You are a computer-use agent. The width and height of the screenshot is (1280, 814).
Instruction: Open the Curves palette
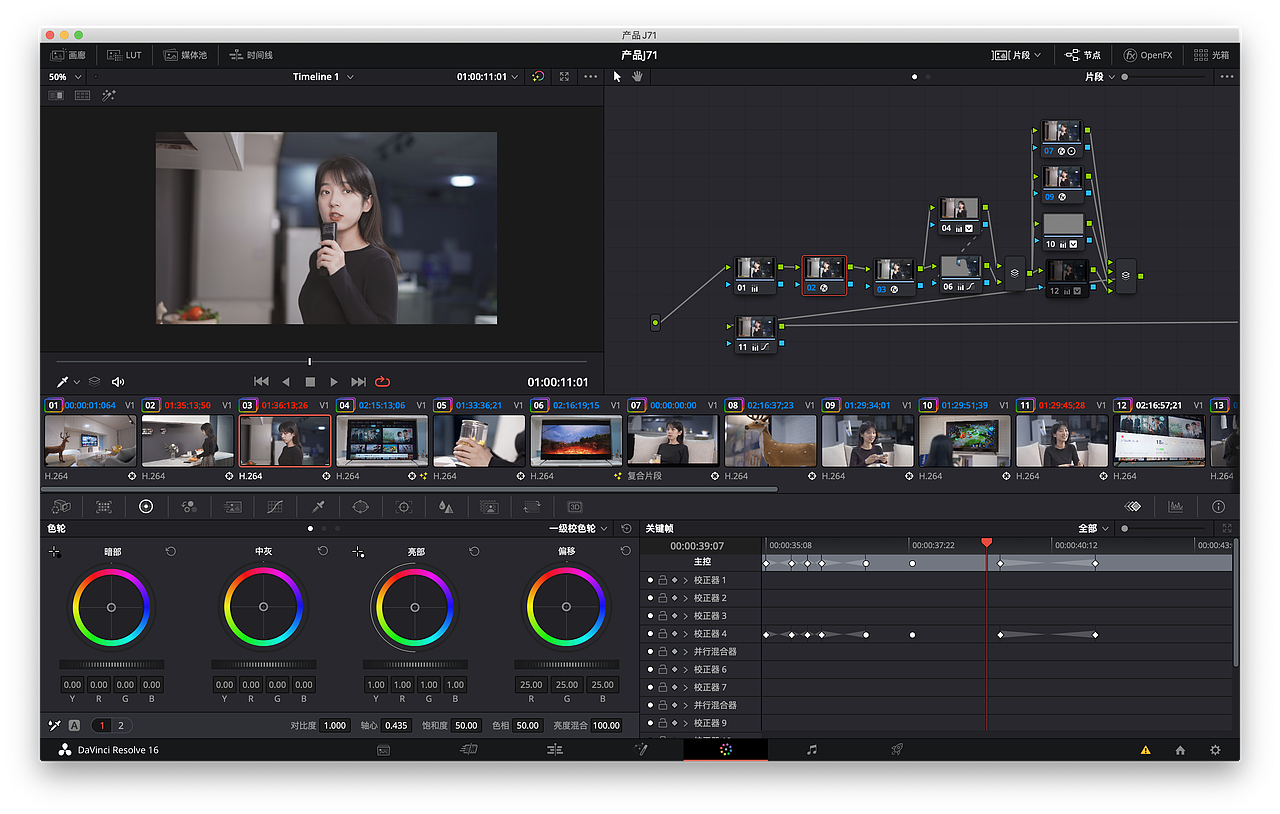tap(275, 507)
